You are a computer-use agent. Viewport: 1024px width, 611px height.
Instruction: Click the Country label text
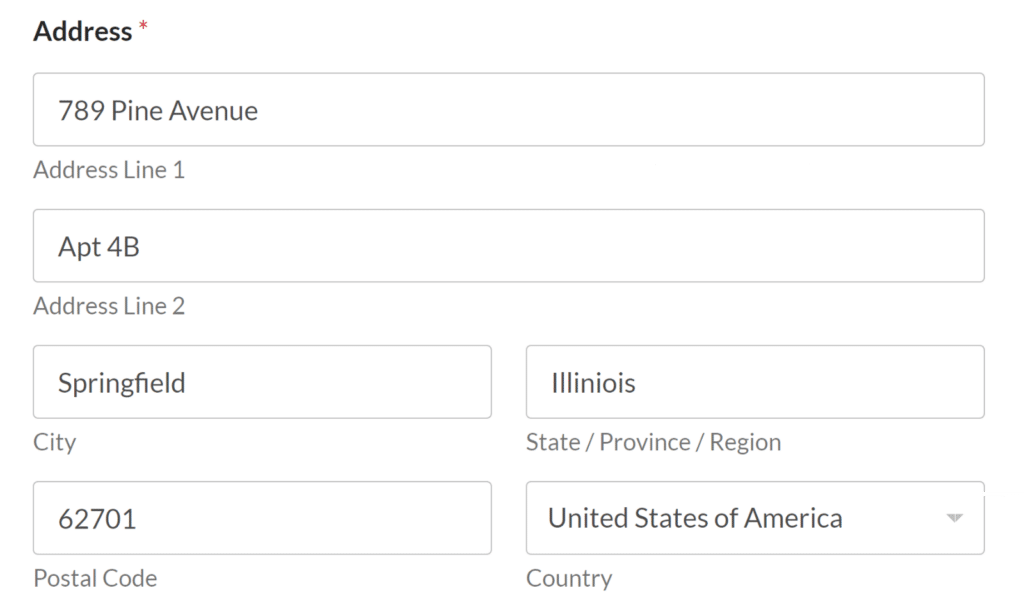569,578
